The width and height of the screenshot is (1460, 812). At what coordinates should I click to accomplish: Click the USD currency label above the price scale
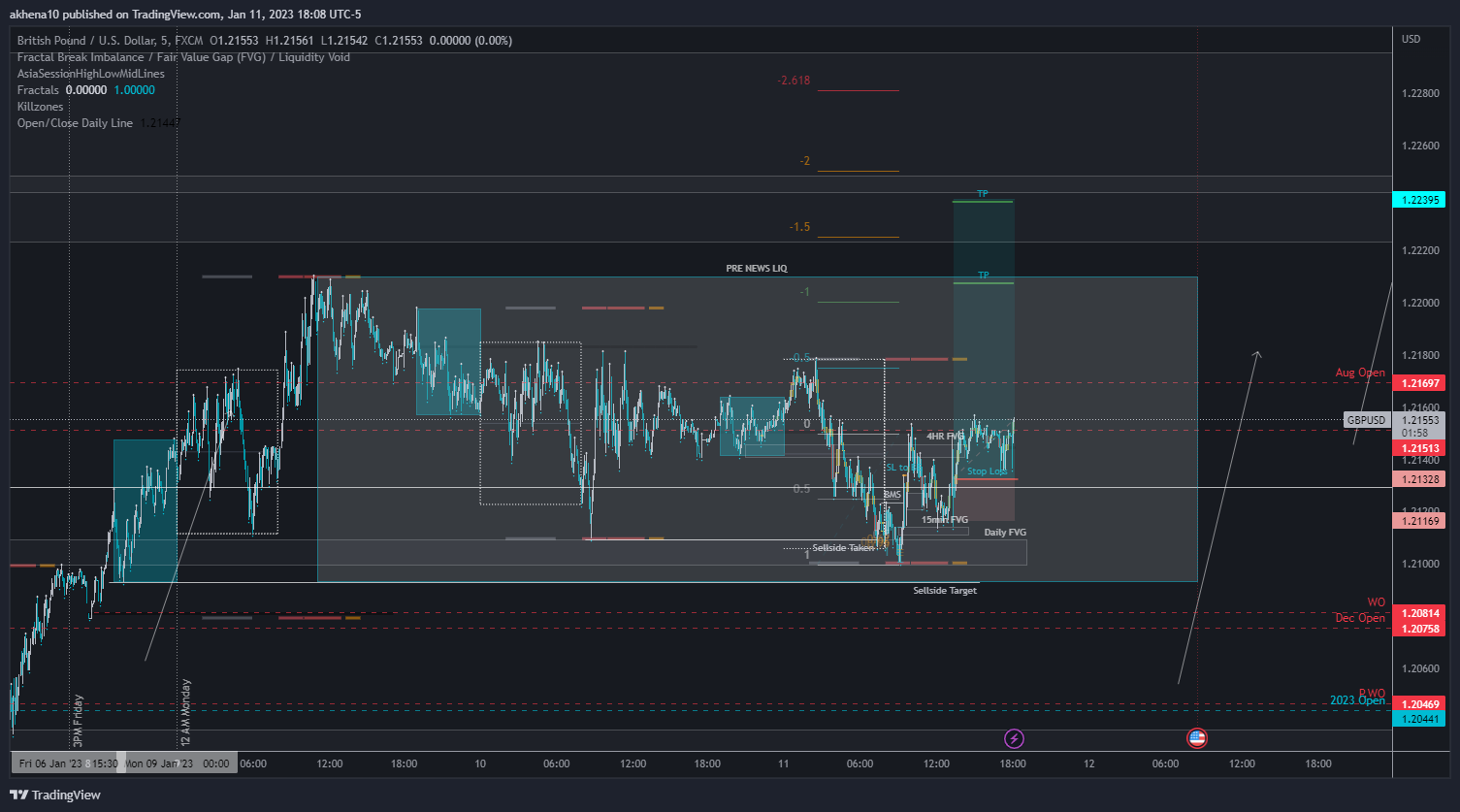tap(1411, 40)
